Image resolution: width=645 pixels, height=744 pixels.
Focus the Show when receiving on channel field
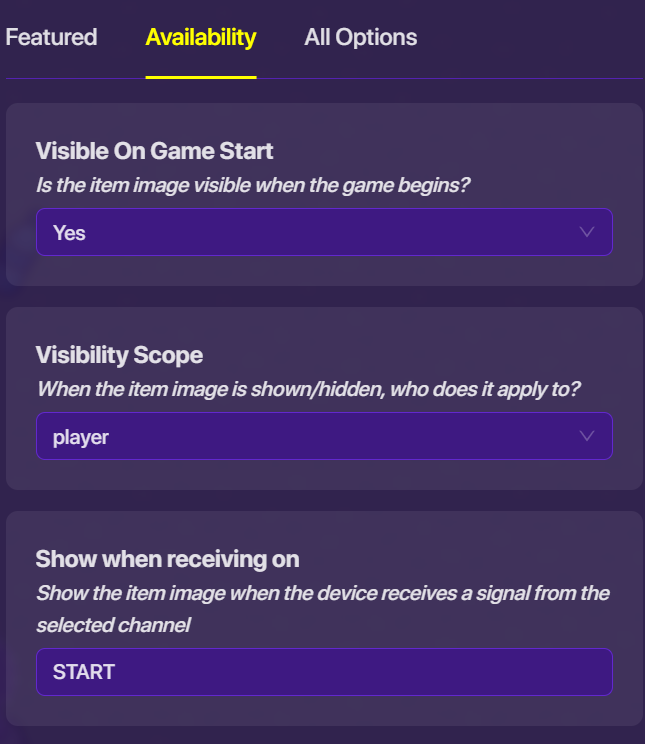[323, 672]
